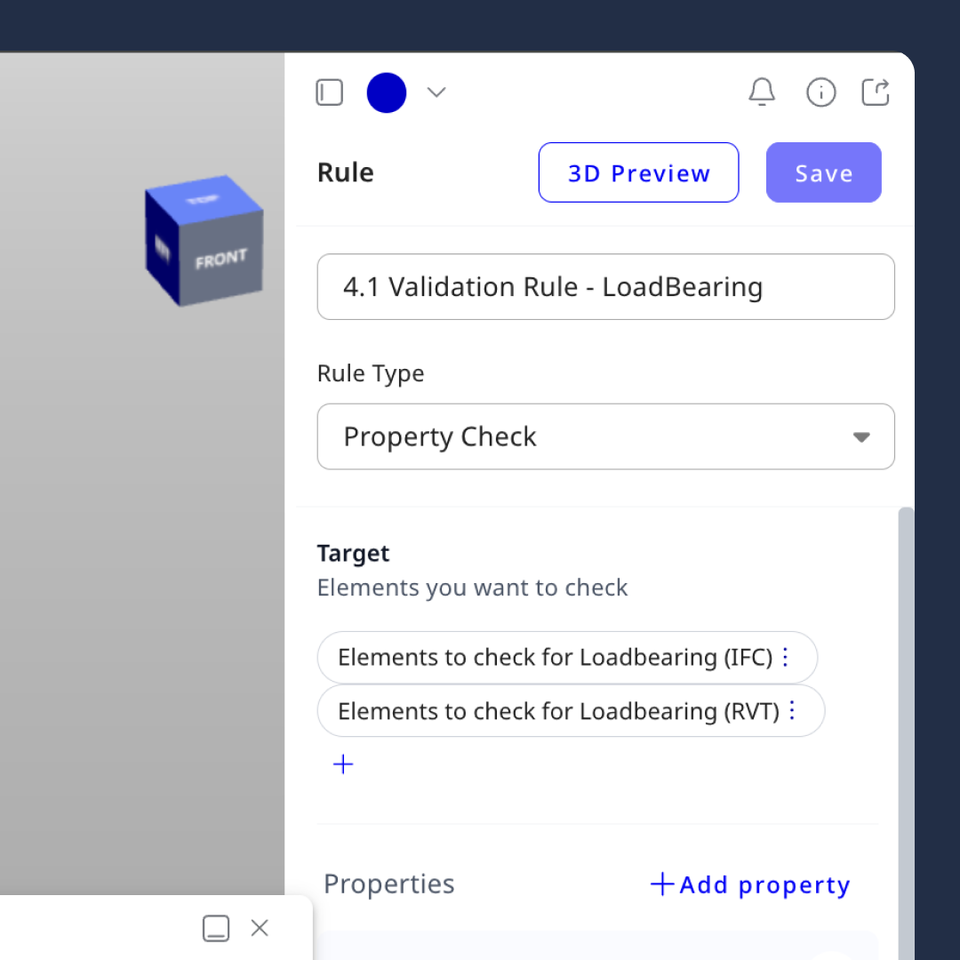The image size is (960, 960).
Task: Open options menu on the IFC target pill
Action: [786, 657]
